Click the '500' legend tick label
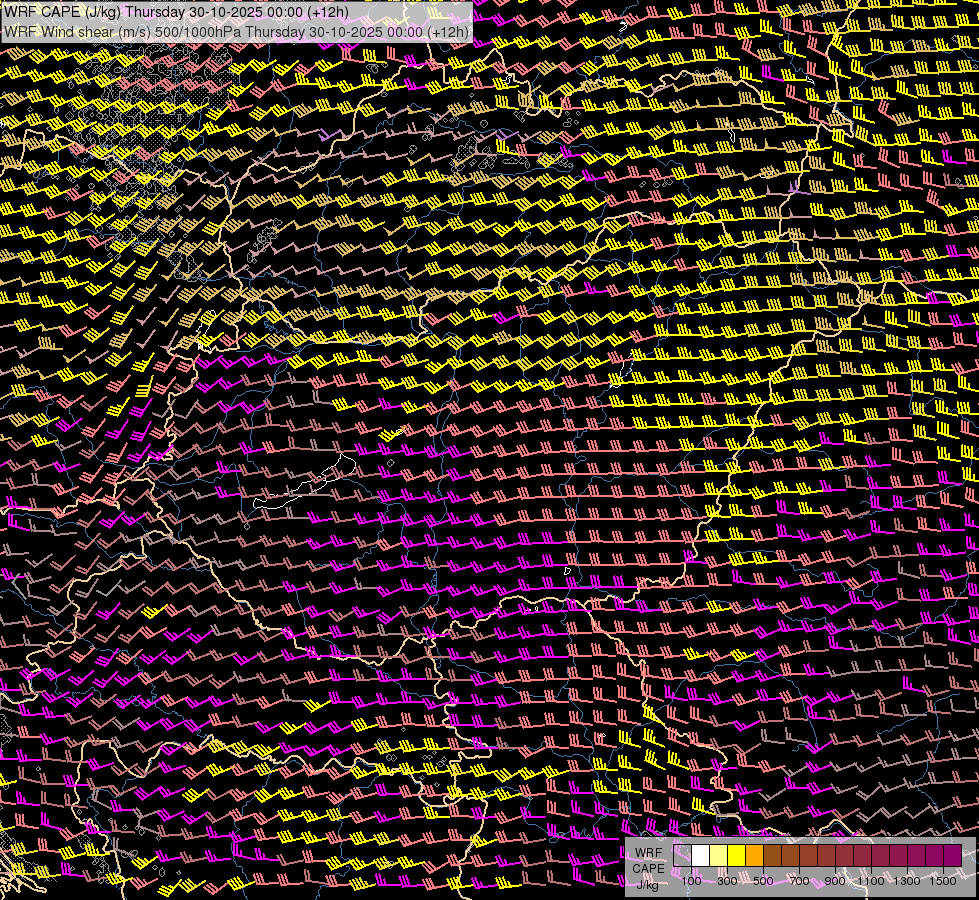The width and height of the screenshot is (979, 900). click(x=763, y=881)
